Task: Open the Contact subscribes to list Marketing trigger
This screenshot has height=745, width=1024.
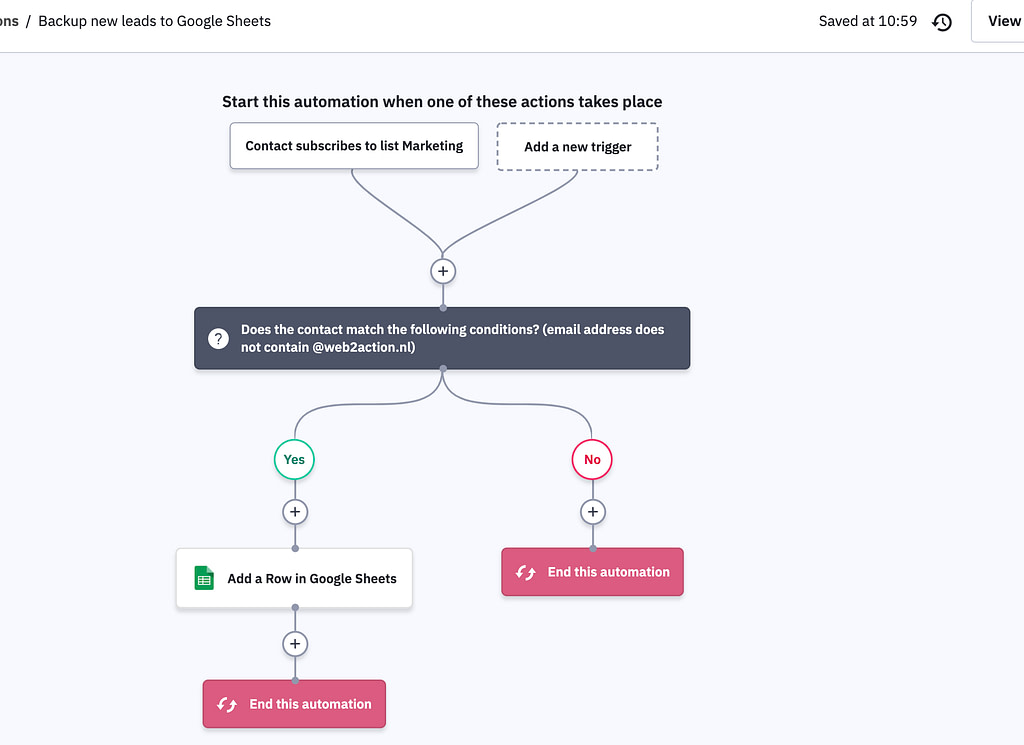Action: [353, 145]
